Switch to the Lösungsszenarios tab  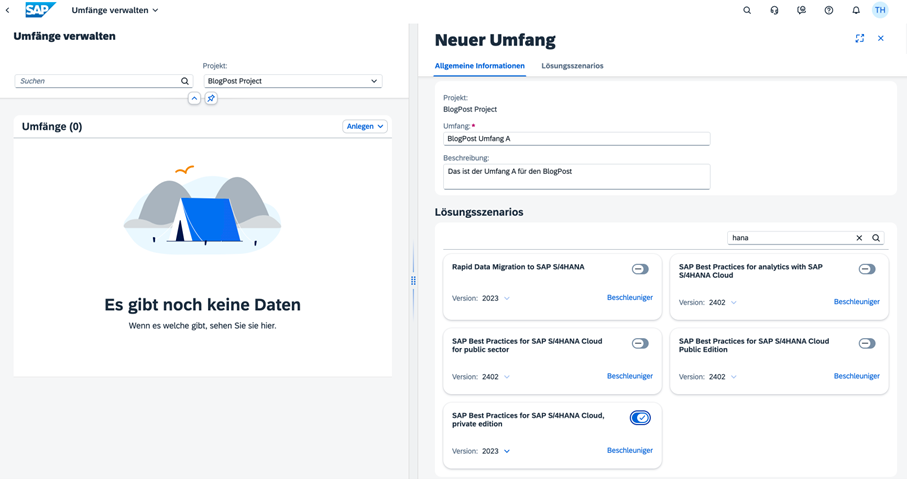(x=572, y=66)
